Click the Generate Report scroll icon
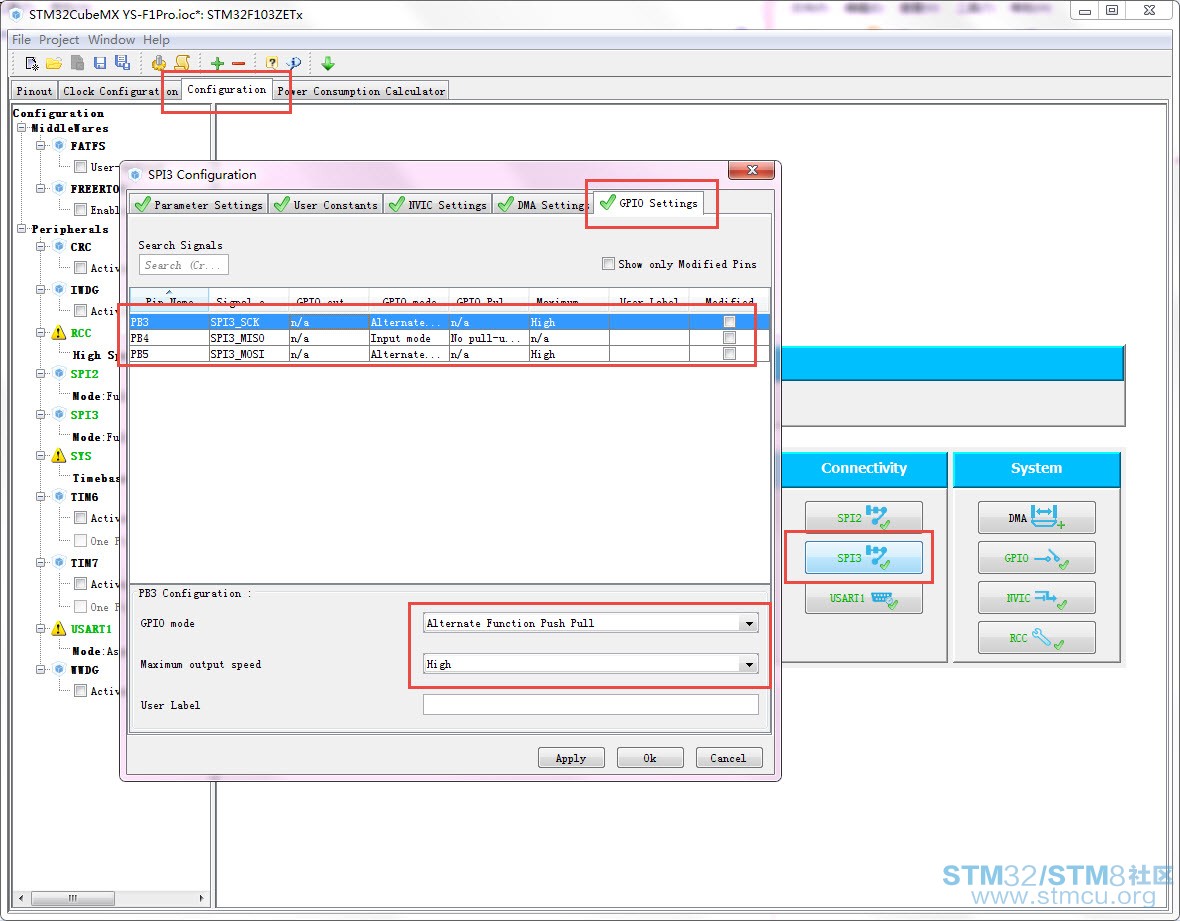This screenshot has height=921, width=1180. click(x=182, y=63)
